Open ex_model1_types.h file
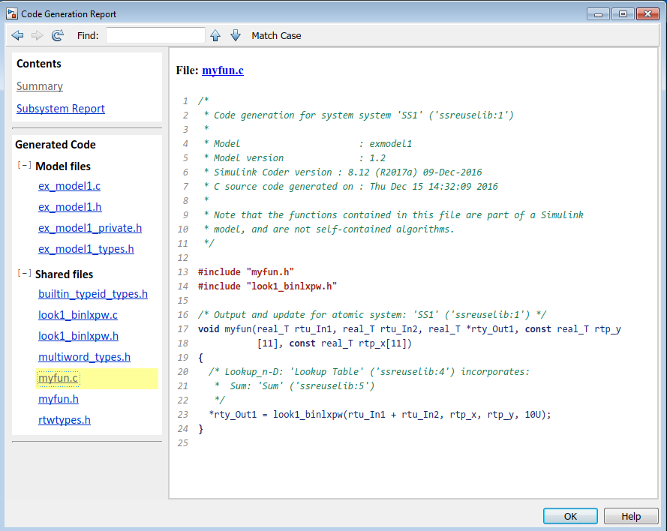Screen dimensions: 667x531 [x=86, y=249]
